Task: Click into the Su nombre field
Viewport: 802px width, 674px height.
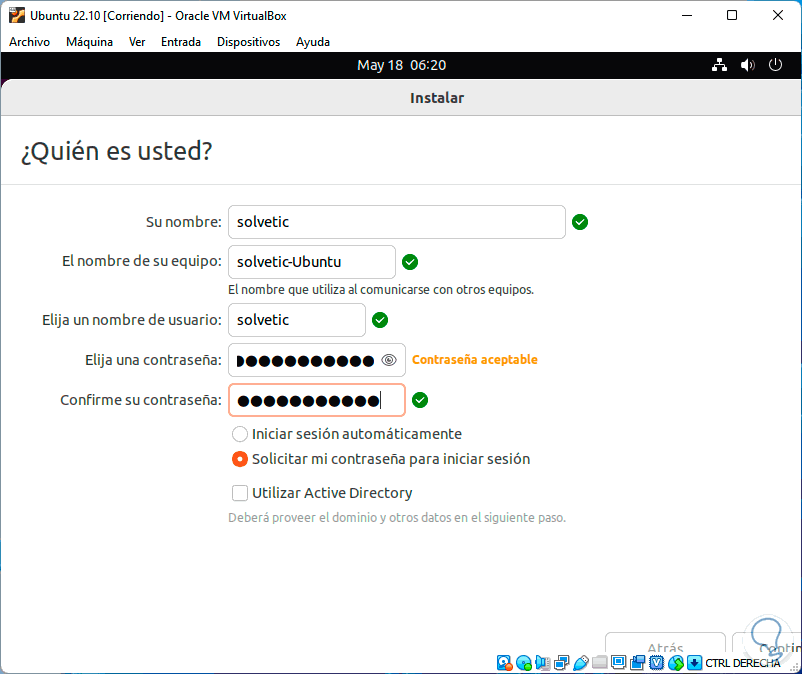Action: [396, 222]
